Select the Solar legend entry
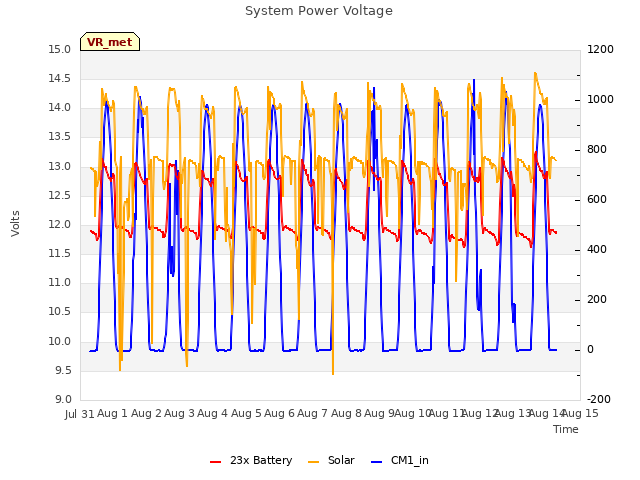 331,460
